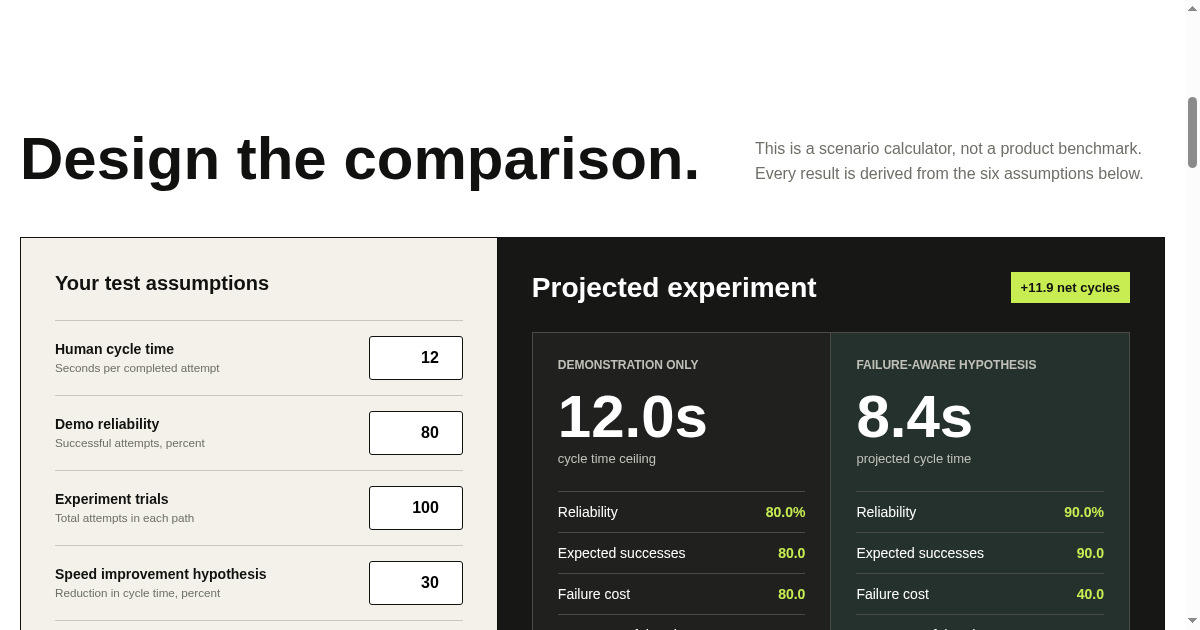Focus the Demo reliability value box
Screen dimensions: 1200x630
click(416, 433)
